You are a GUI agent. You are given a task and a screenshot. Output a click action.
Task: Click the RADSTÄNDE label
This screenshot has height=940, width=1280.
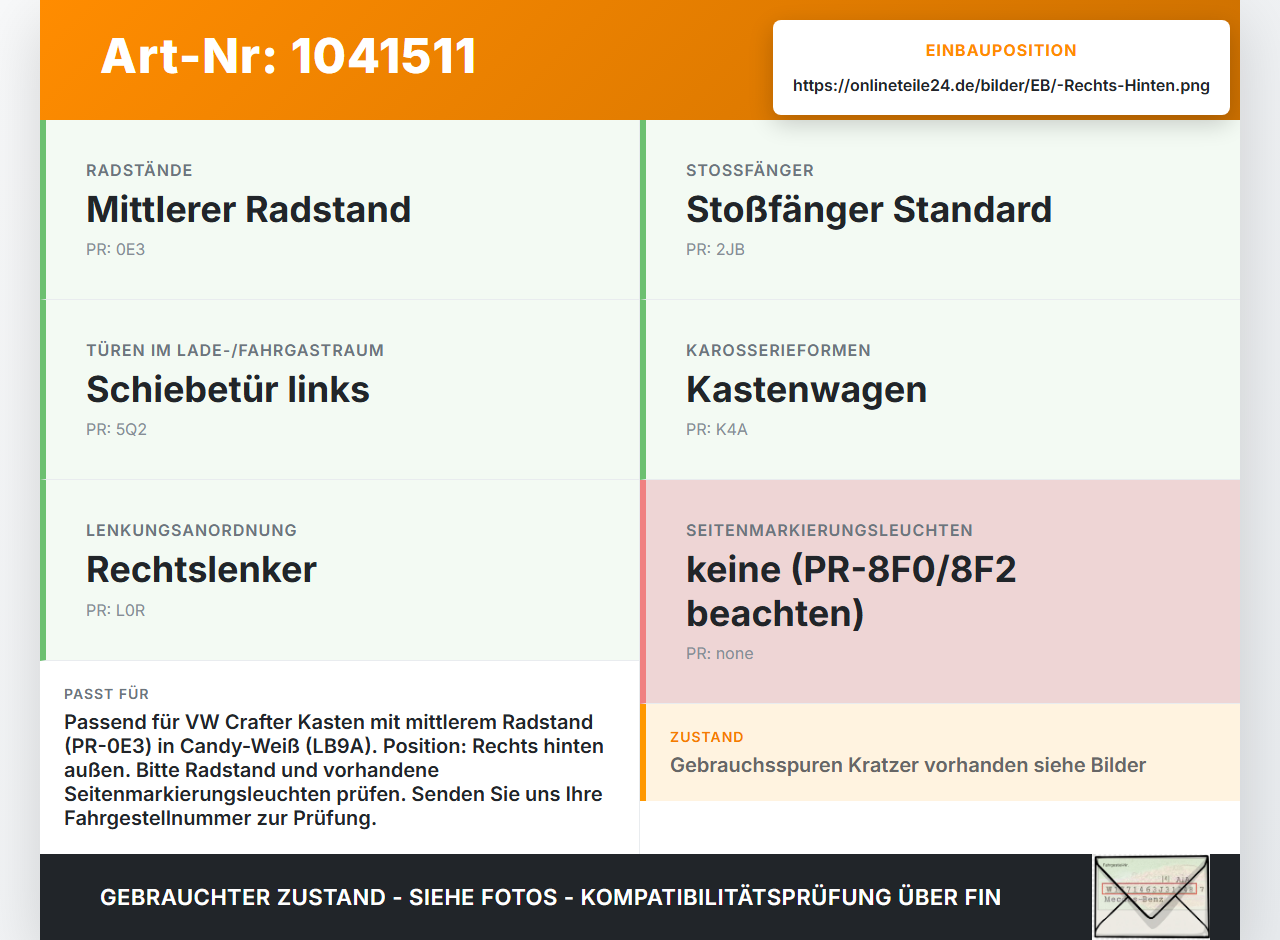coord(139,170)
